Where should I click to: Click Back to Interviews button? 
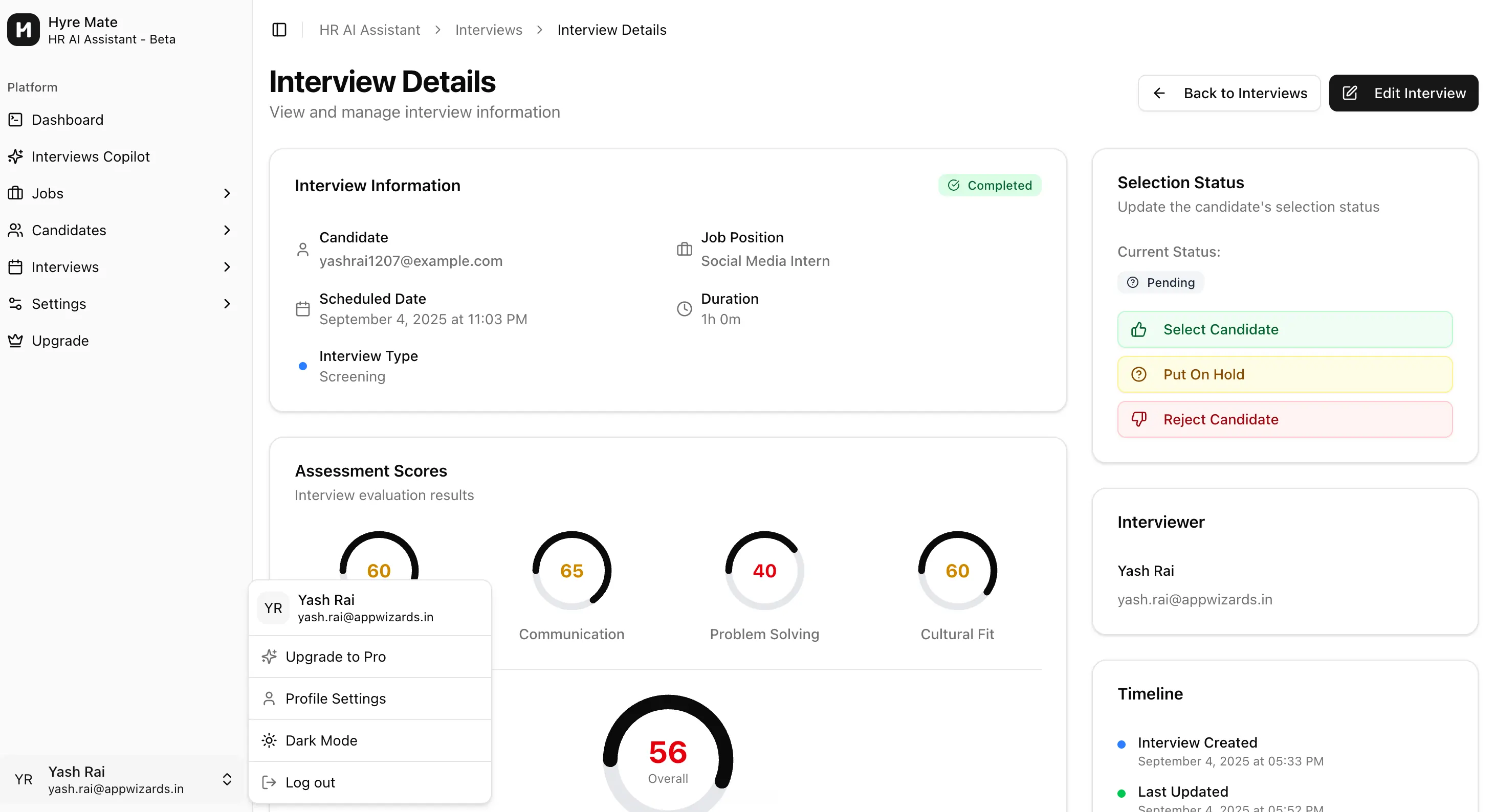(1229, 93)
